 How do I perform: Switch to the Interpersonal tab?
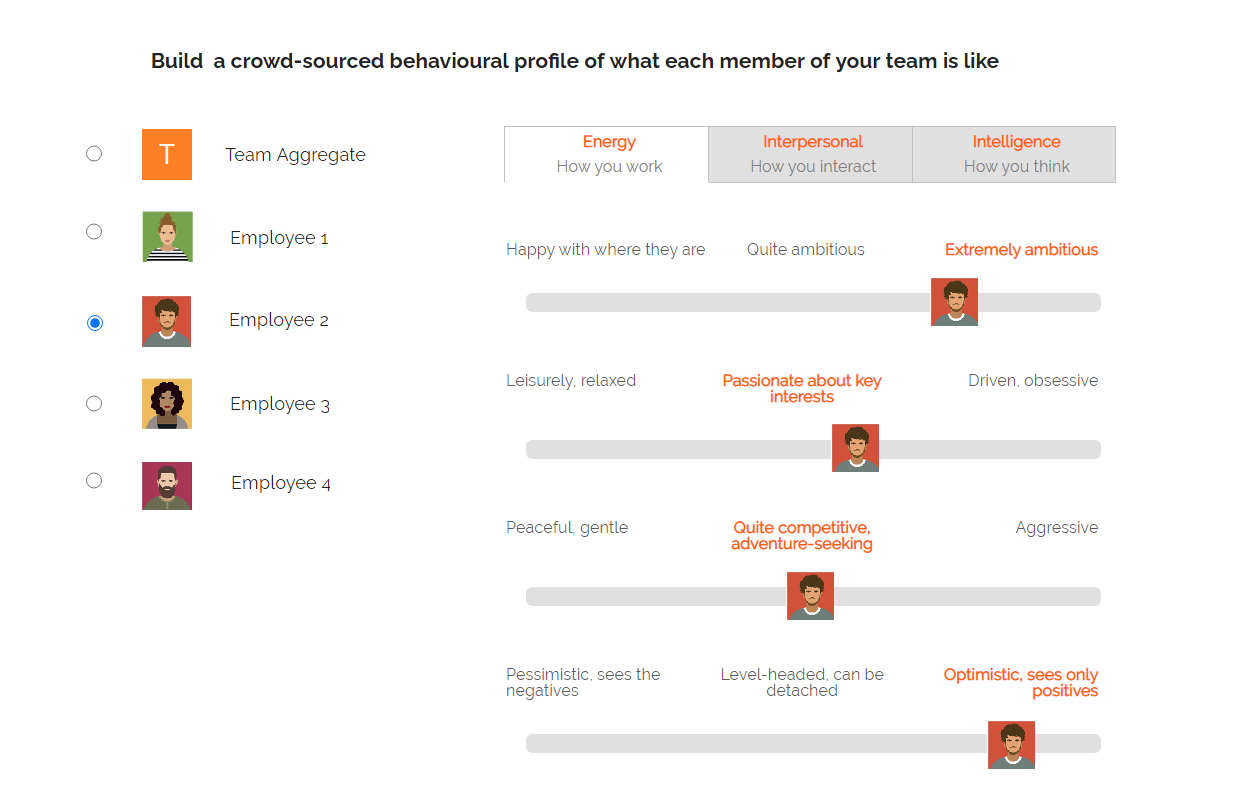click(811, 155)
